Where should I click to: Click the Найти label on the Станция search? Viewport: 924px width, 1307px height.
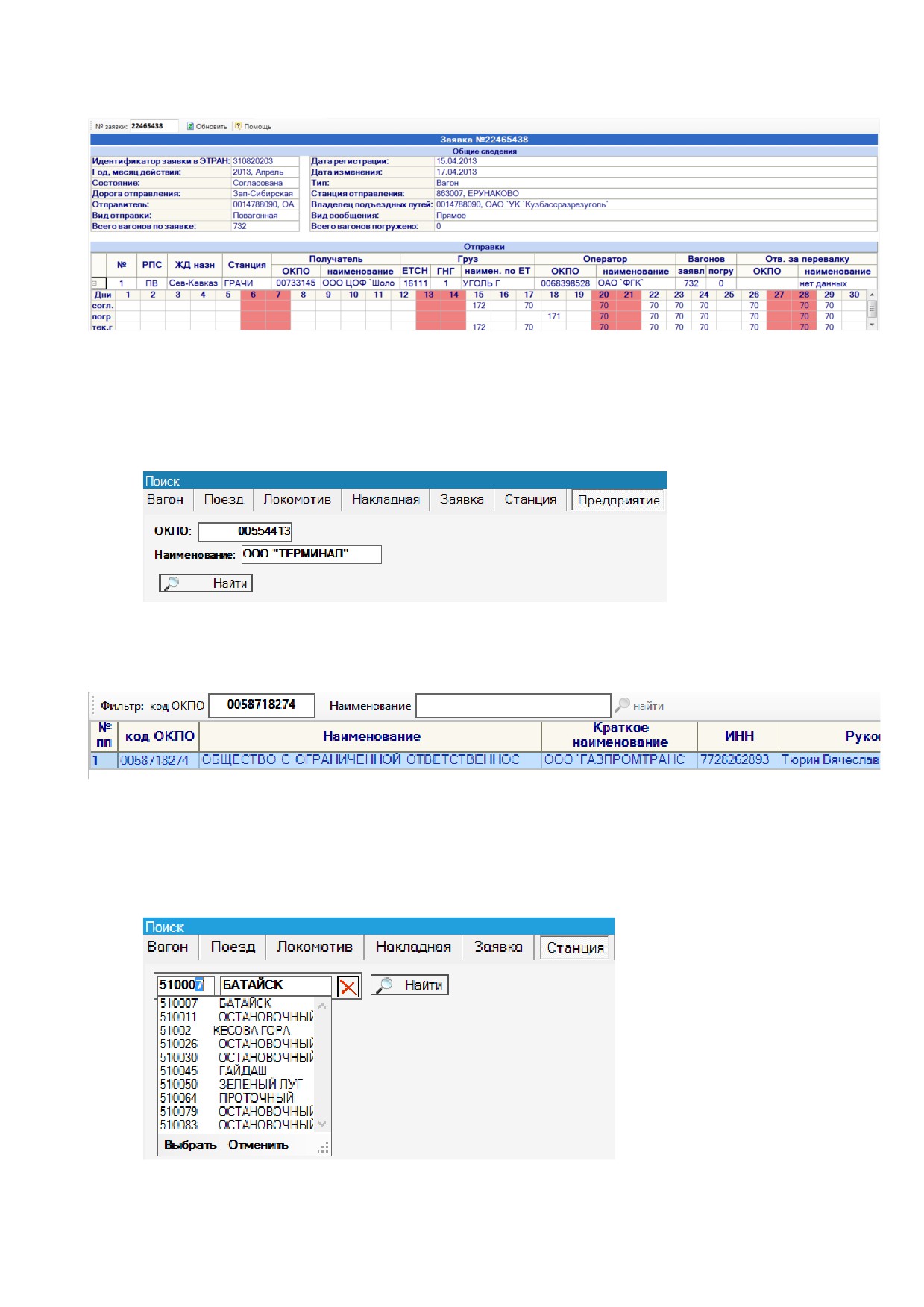click(x=423, y=985)
